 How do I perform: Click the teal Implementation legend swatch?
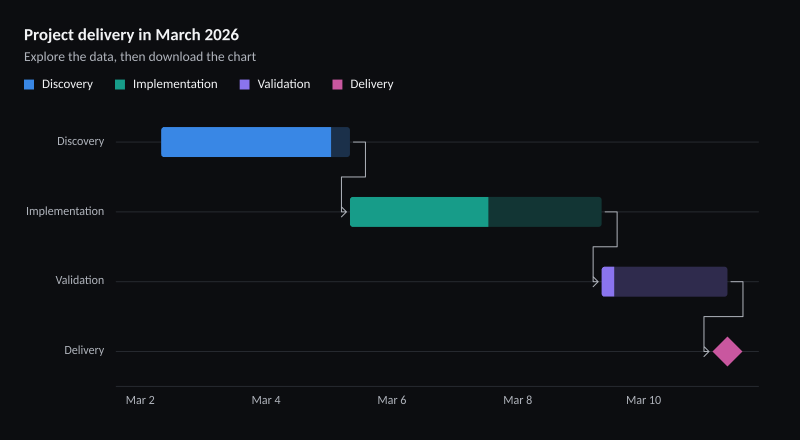pyautogui.click(x=120, y=85)
